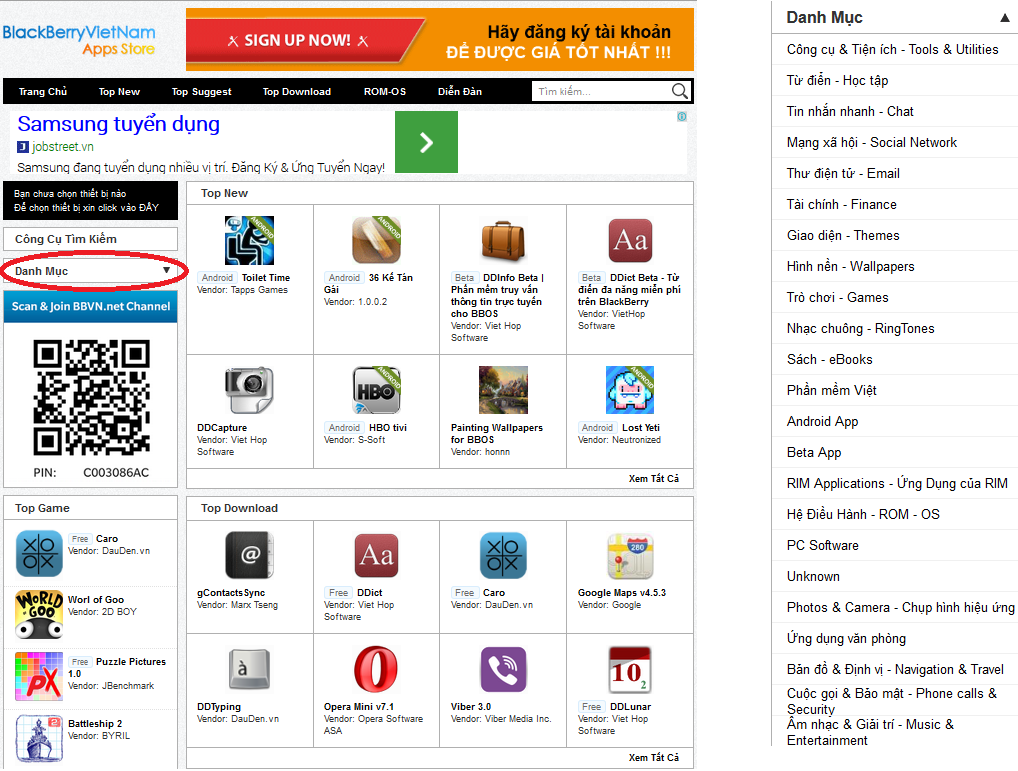Go to Trang Chủ in navigation bar
Viewport: 1018px width, 771px height.
43,92
